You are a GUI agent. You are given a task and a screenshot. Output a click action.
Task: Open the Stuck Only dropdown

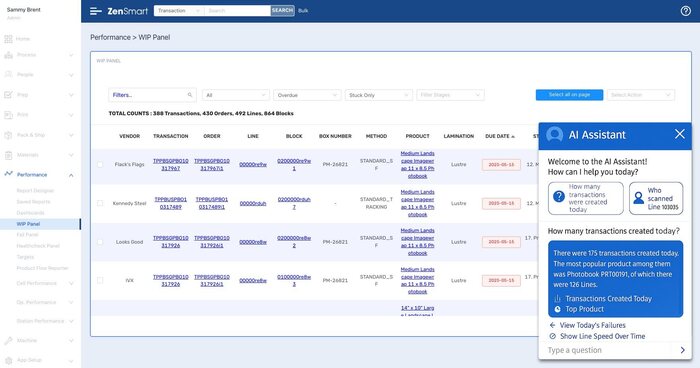[x=379, y=95]
